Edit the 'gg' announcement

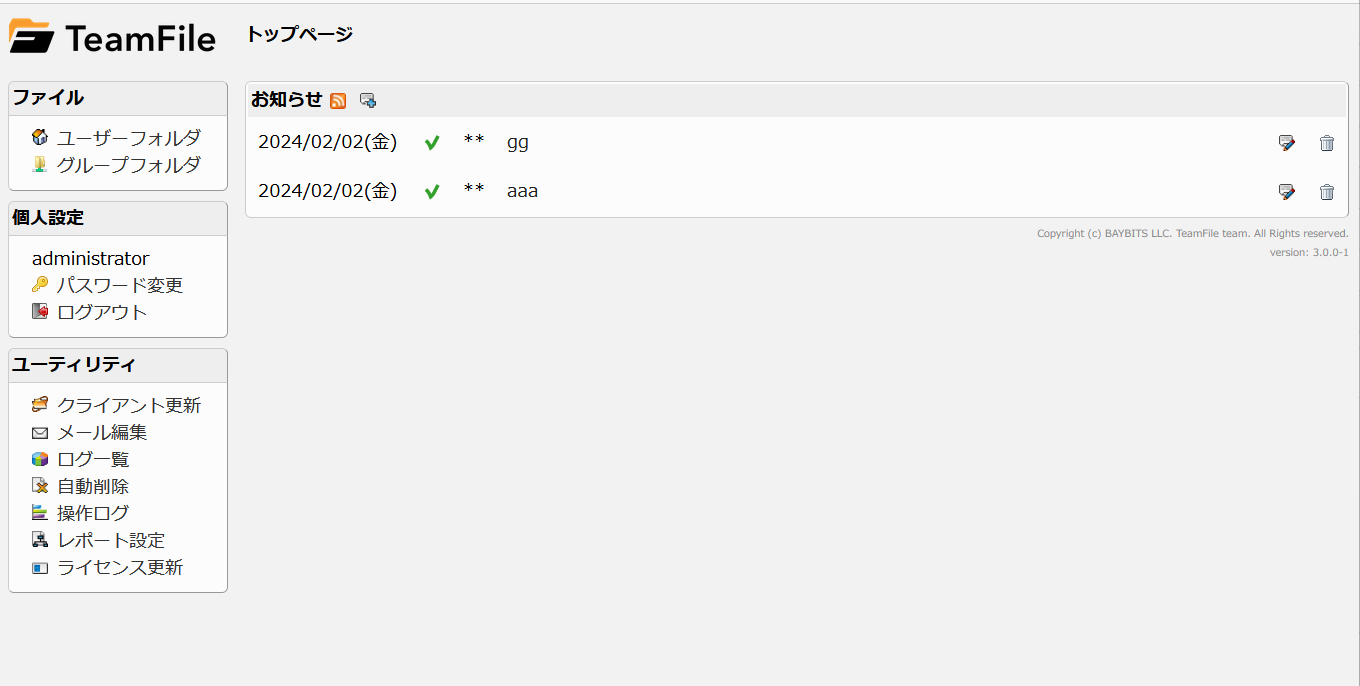[x=1287, y=143]
